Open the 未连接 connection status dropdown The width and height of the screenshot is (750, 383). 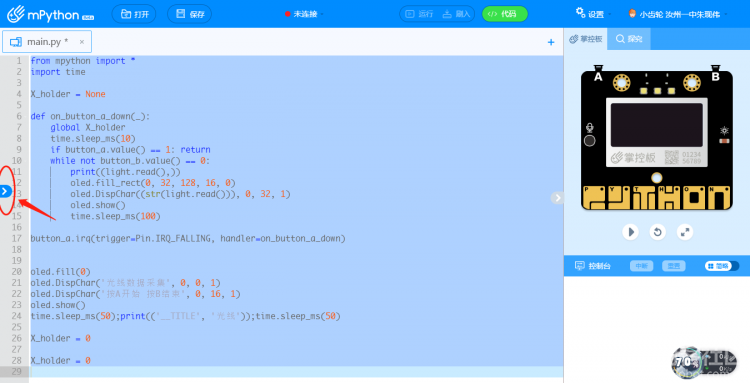point(304,14)
